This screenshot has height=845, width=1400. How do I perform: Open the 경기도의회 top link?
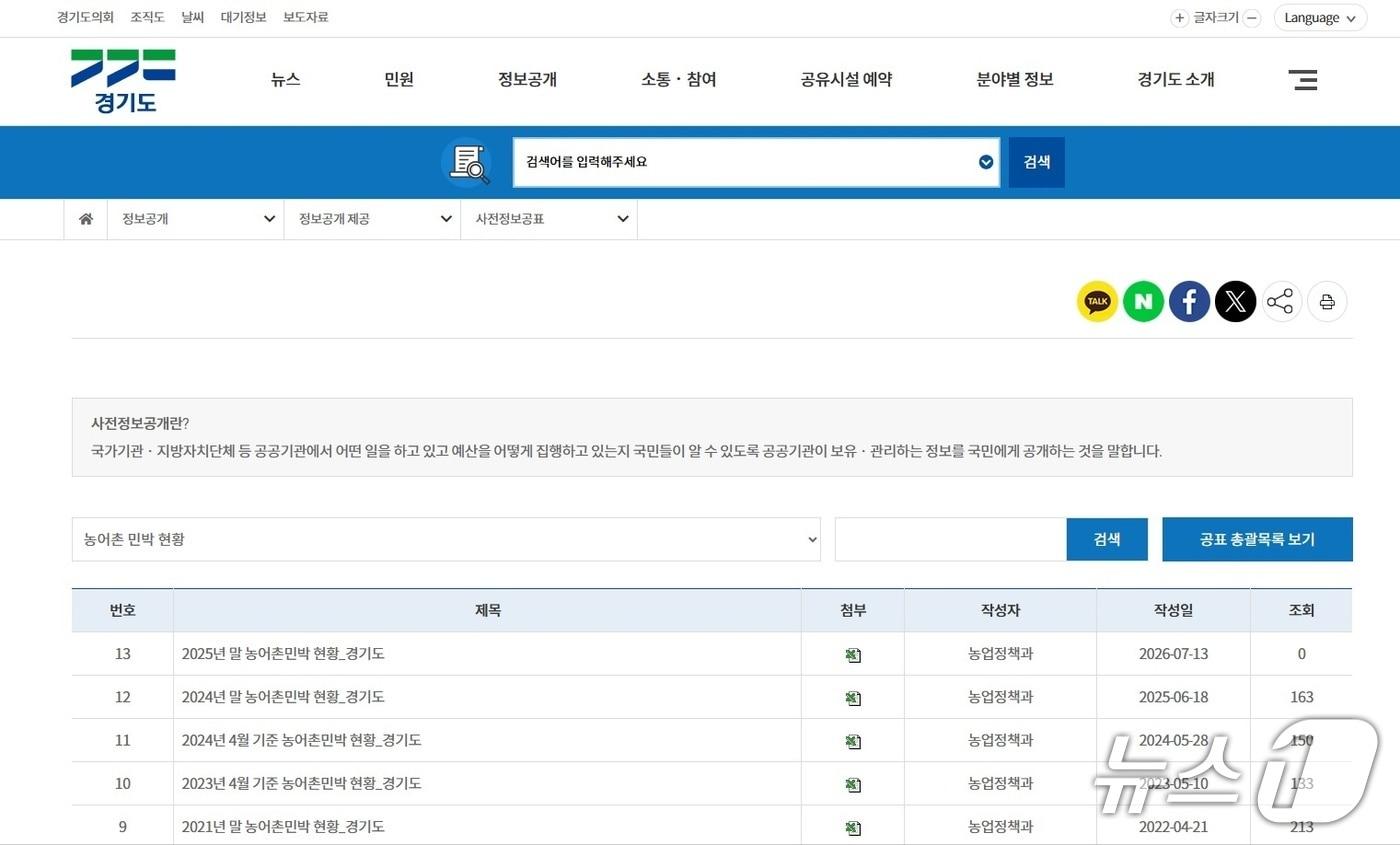point(86,17)
